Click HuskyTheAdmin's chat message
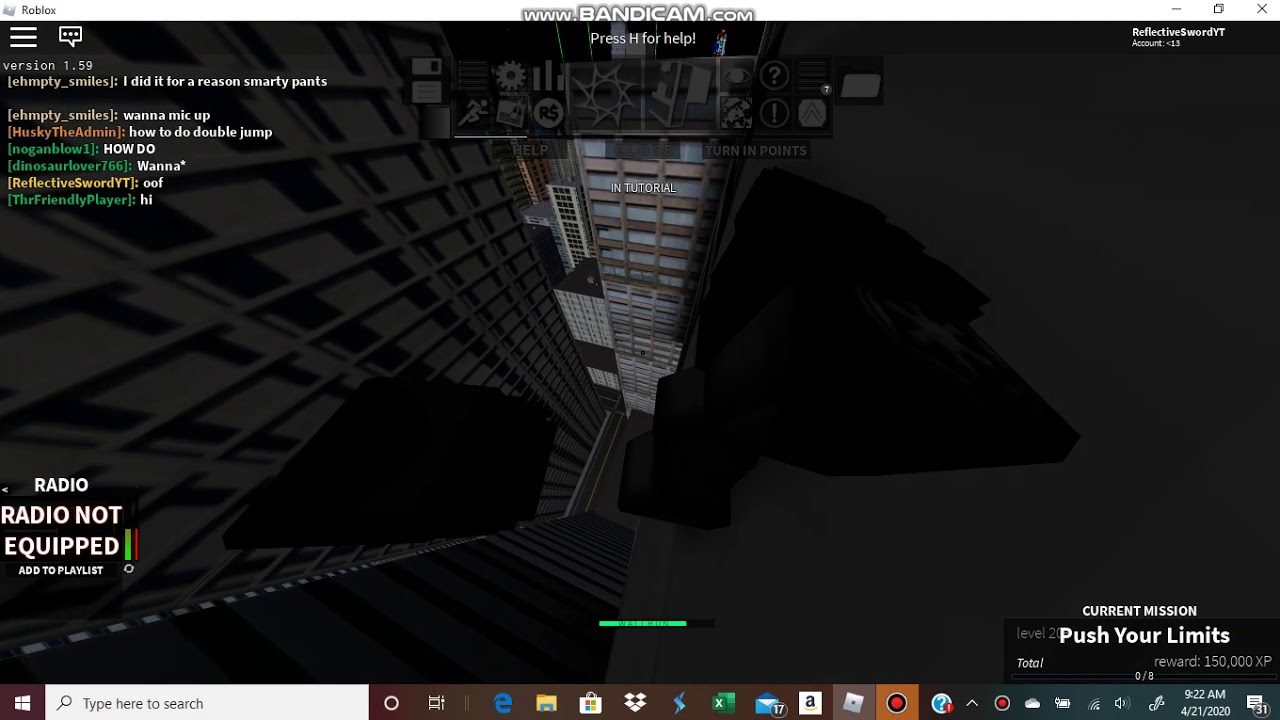 pyautogui.click(x=140, y=132)
